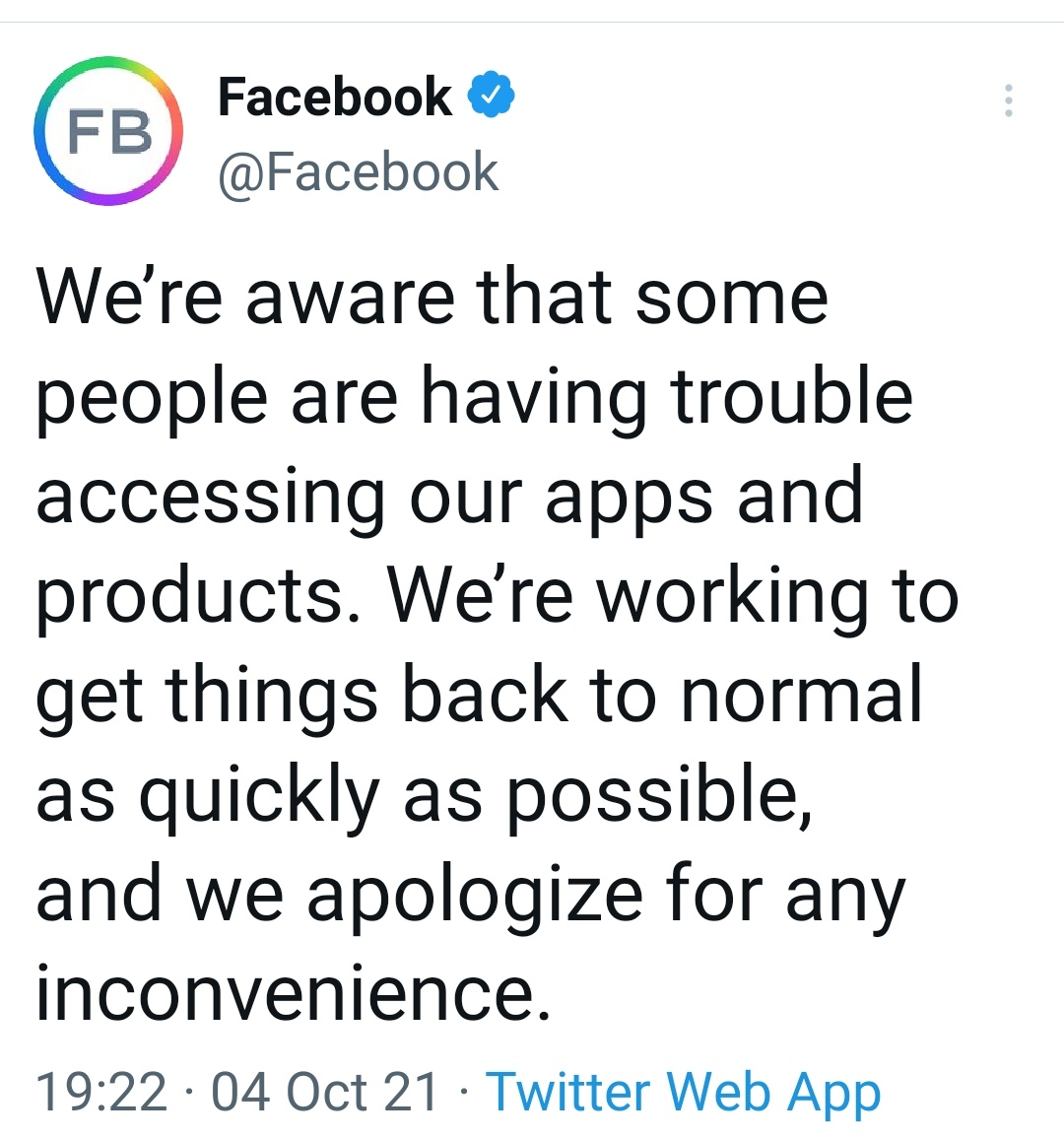Click the 19:22 timestamp of the tweet

101,1093
